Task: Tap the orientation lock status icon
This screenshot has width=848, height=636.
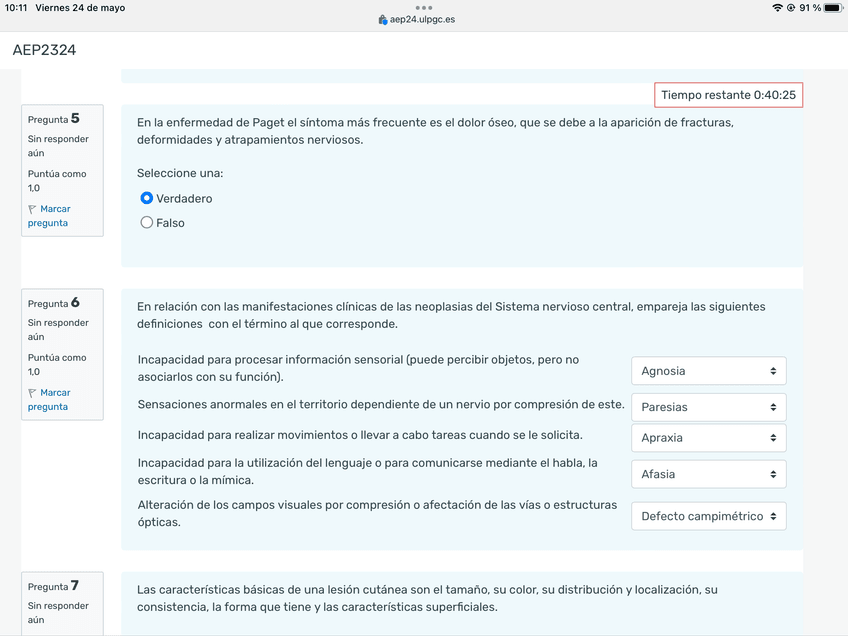Action: 791,8
